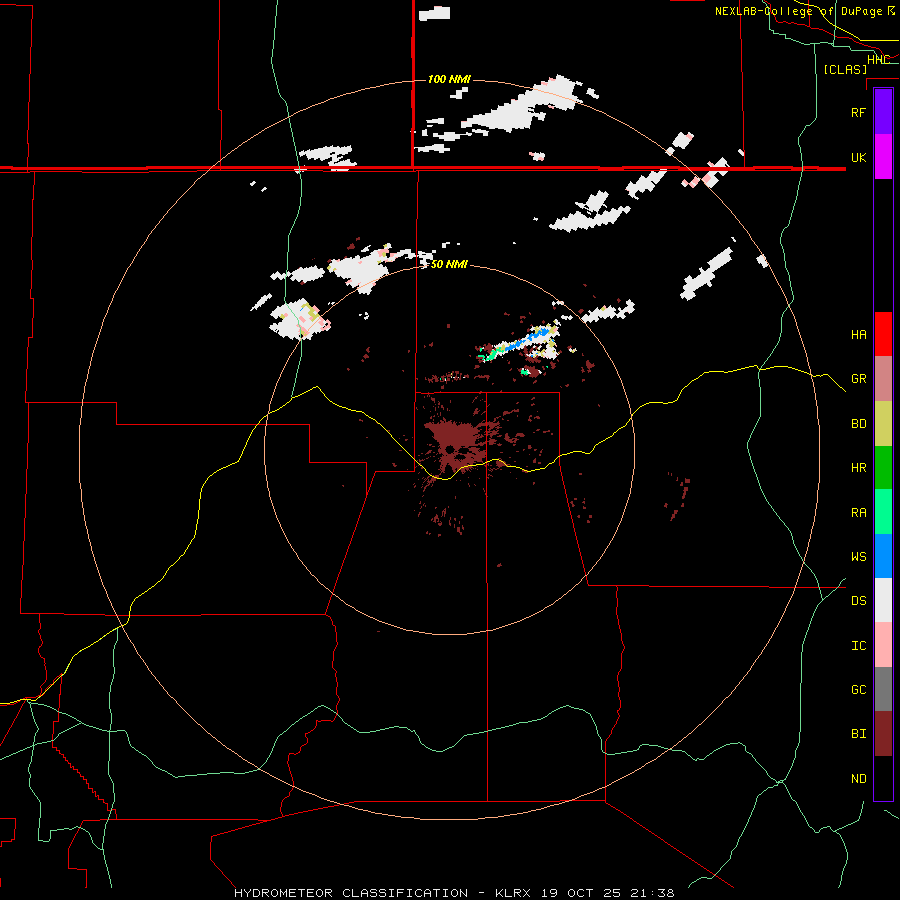The height and width of the screenshot is (900, 900).
Task: Click the UK legend label
Action: (858, 158)
